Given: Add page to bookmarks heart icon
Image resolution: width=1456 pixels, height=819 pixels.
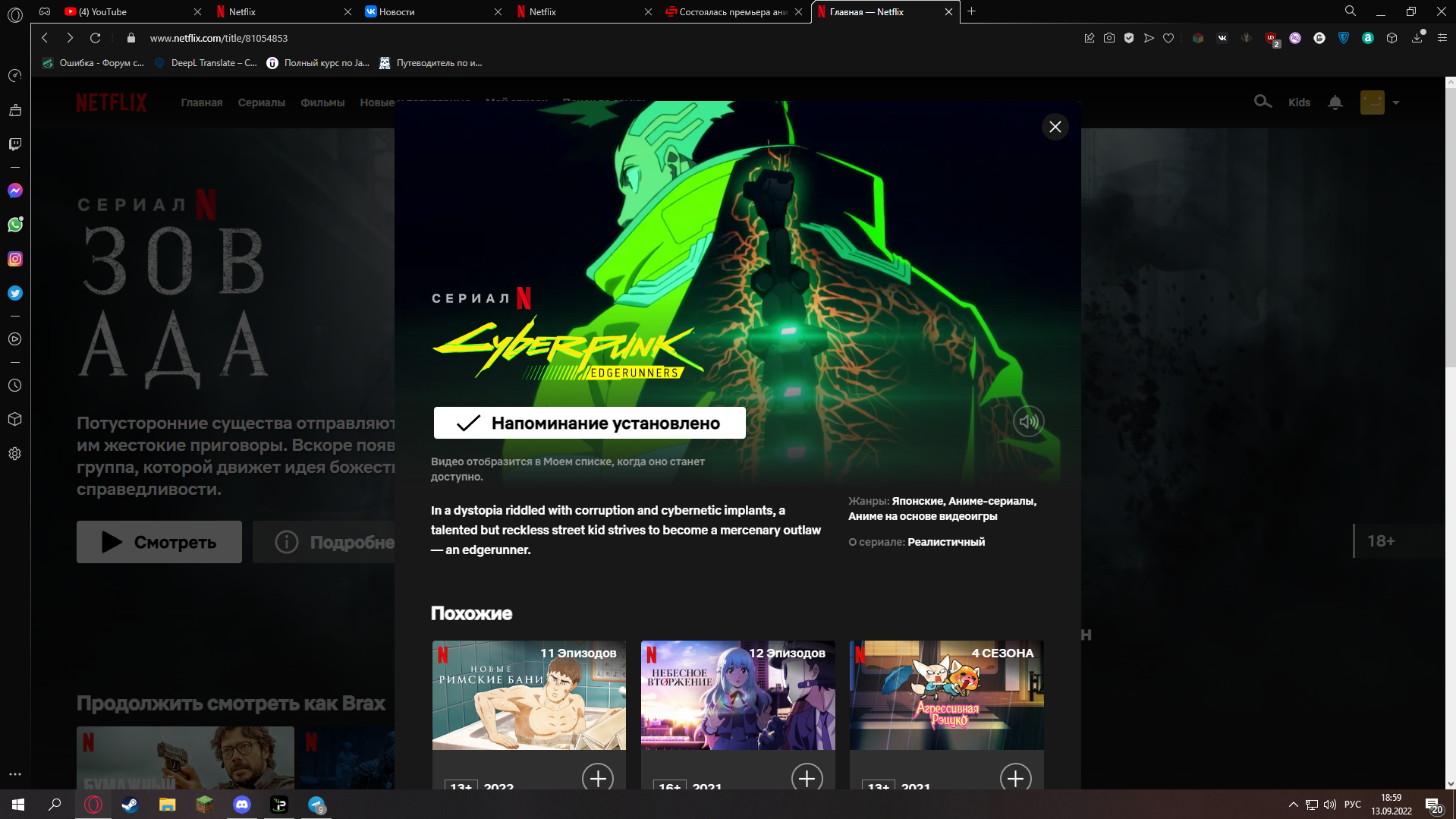Looking at the screenshot, I should [x=1168, y=38].
